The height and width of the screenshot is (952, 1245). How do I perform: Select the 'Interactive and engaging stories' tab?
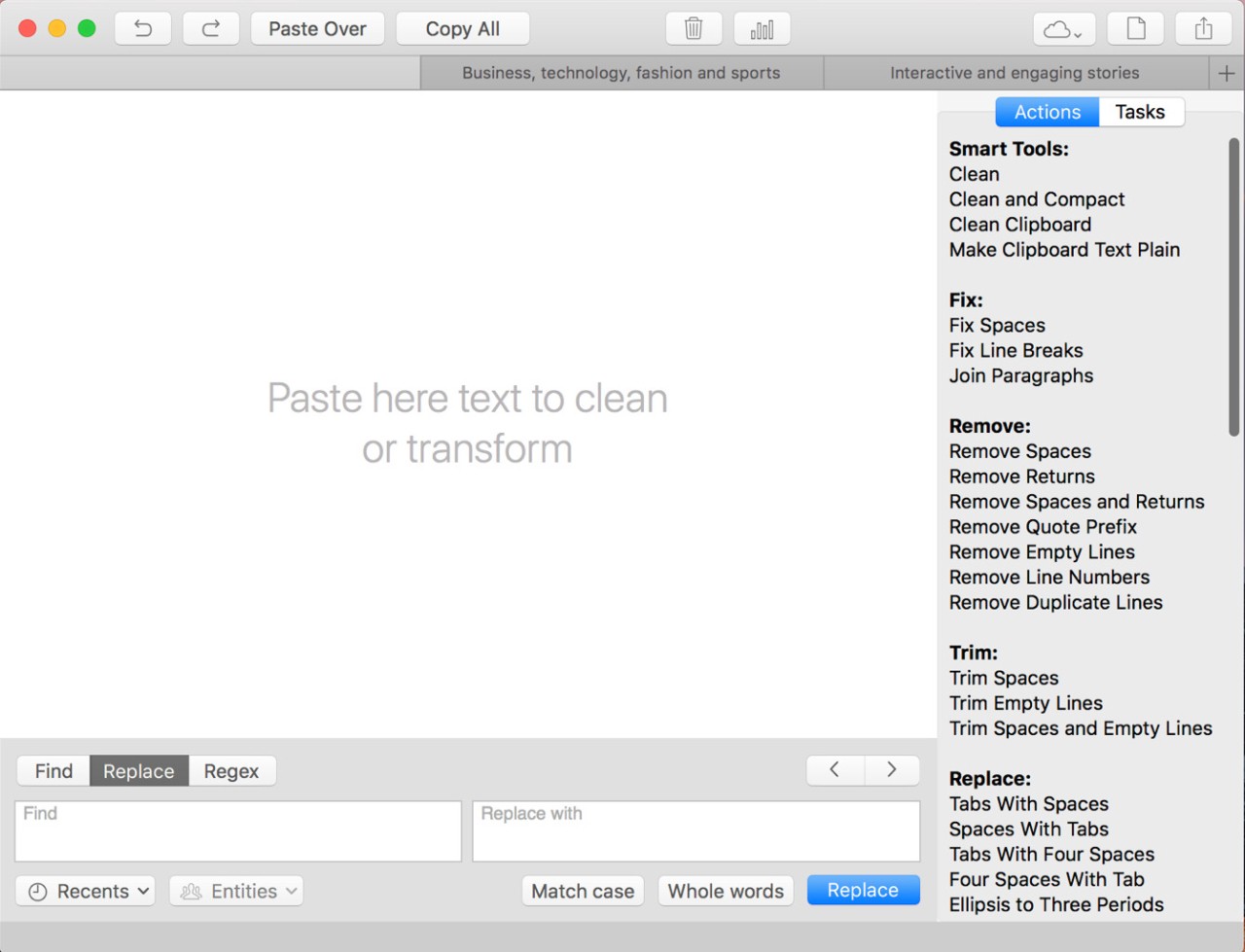pyautogui.click(x=1014, y=72)
